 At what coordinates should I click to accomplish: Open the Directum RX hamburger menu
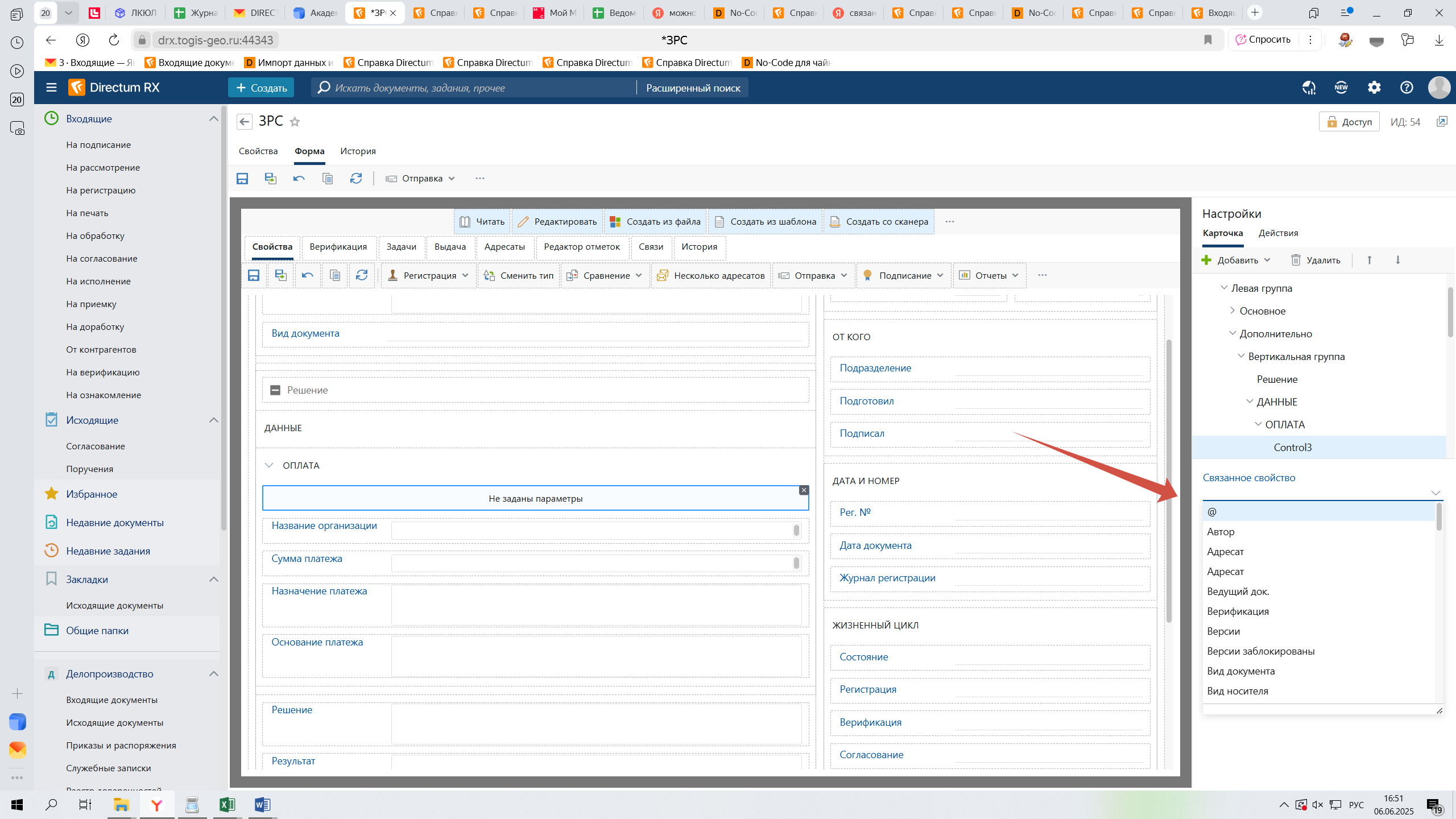click(51, 88)
